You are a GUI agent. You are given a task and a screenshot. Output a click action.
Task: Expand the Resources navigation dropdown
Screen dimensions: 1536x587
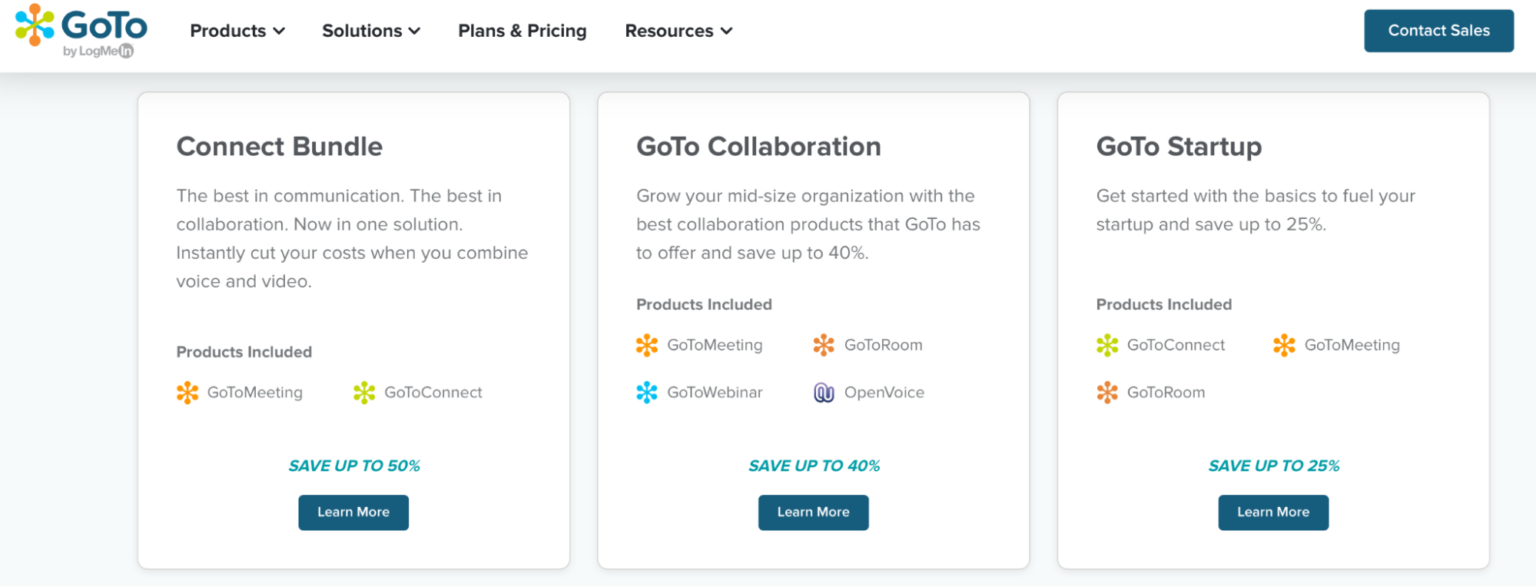[x=678, y=31]
